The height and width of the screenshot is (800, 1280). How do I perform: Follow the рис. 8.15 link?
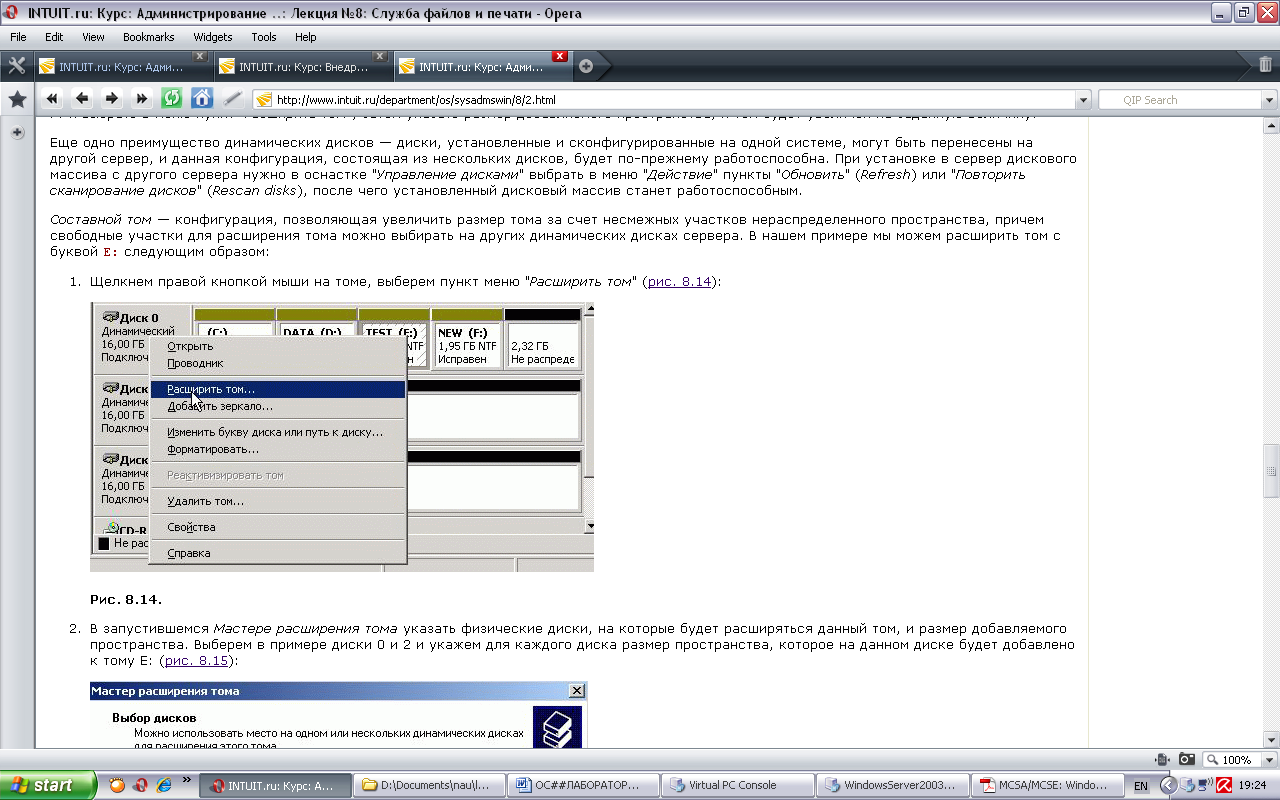coord(196,661)
